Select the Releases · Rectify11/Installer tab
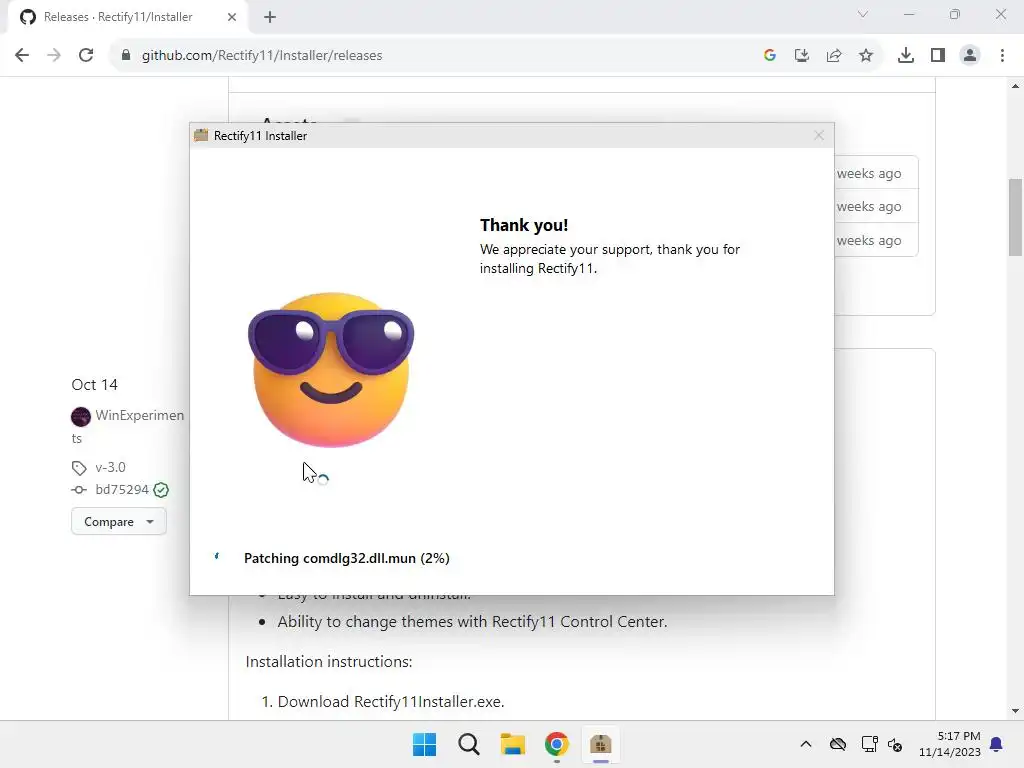This screenshot has height=768, width=1024. (x=128, y=17)
